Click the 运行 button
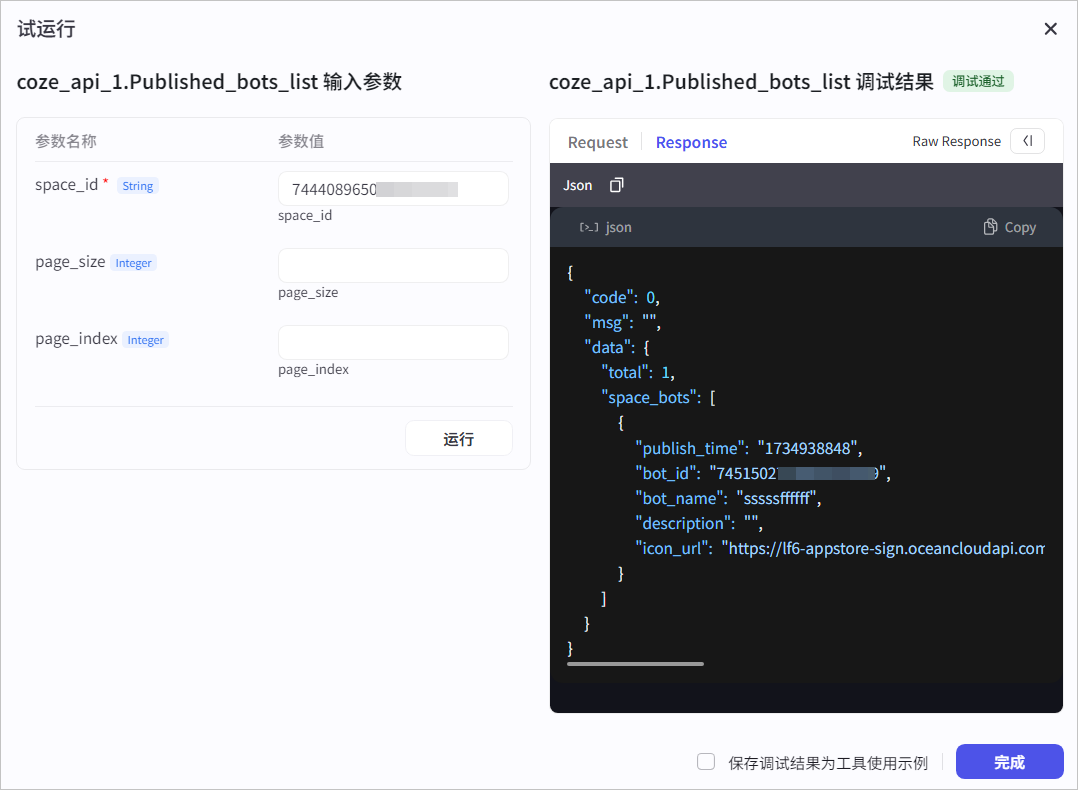This screenshot has height=790, width=1078. (x=459, y=439)
